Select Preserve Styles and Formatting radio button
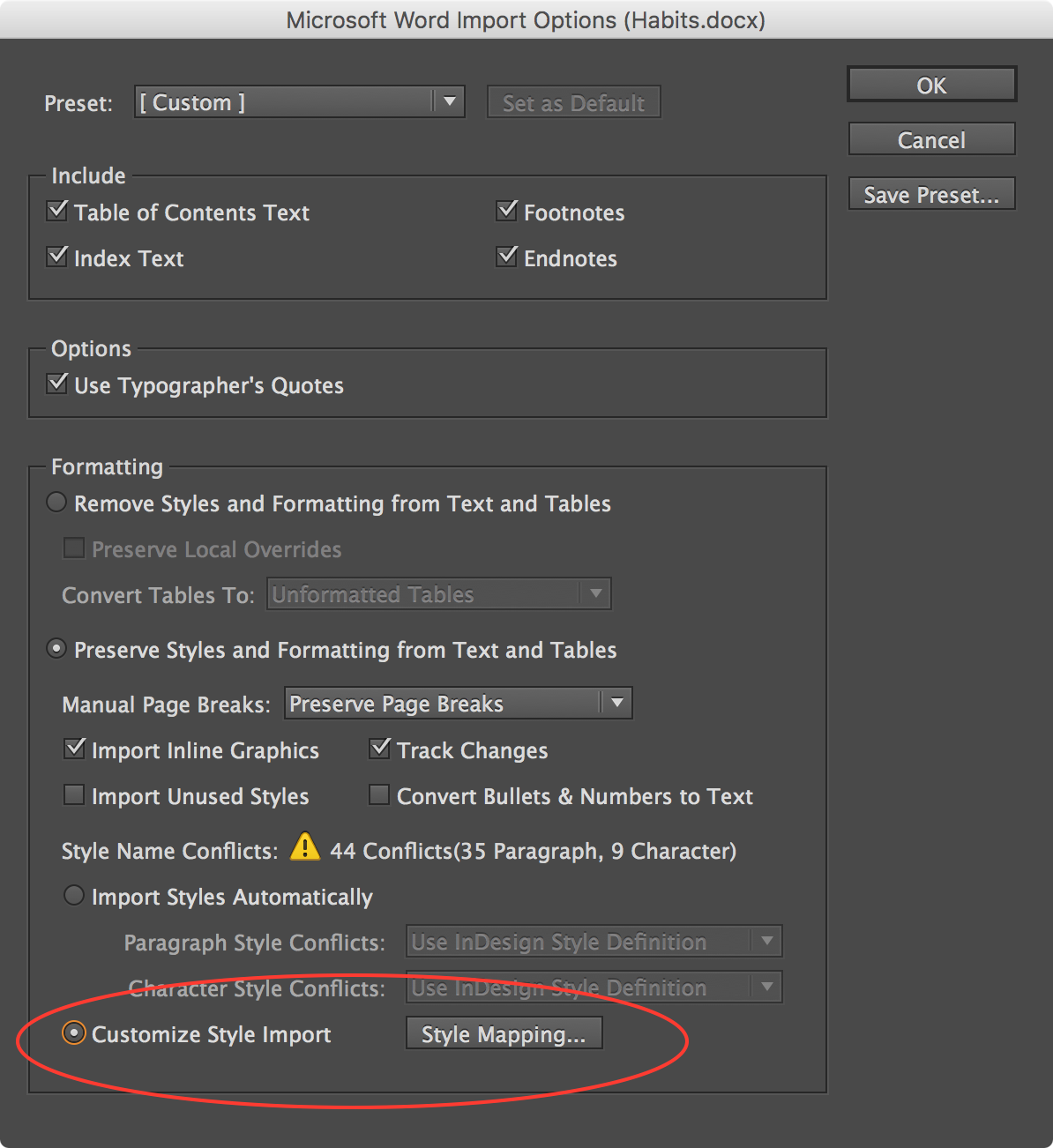 click(56, 649)
